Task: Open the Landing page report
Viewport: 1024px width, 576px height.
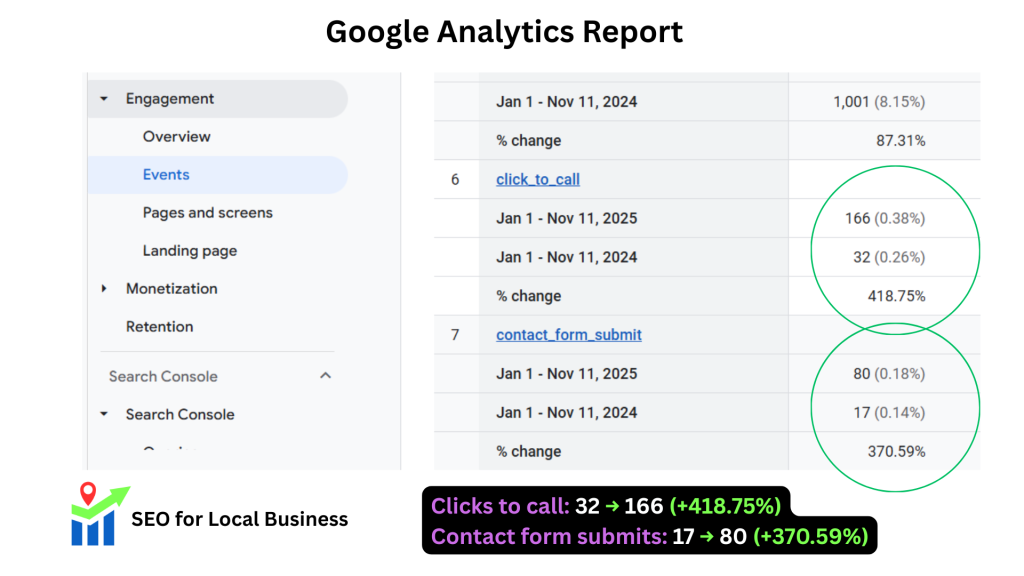Action: pyautogui.click(x=190, y=250)
